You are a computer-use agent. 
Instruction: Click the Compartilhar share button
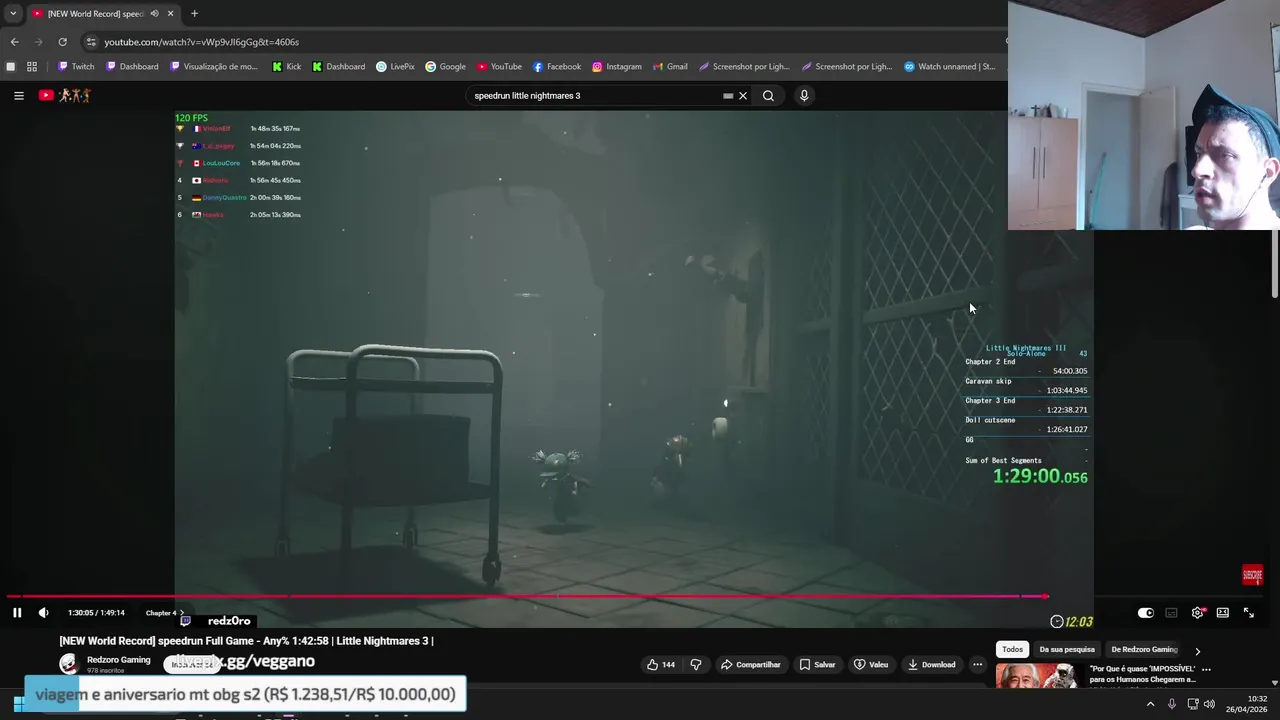click(x=750, y=664)
